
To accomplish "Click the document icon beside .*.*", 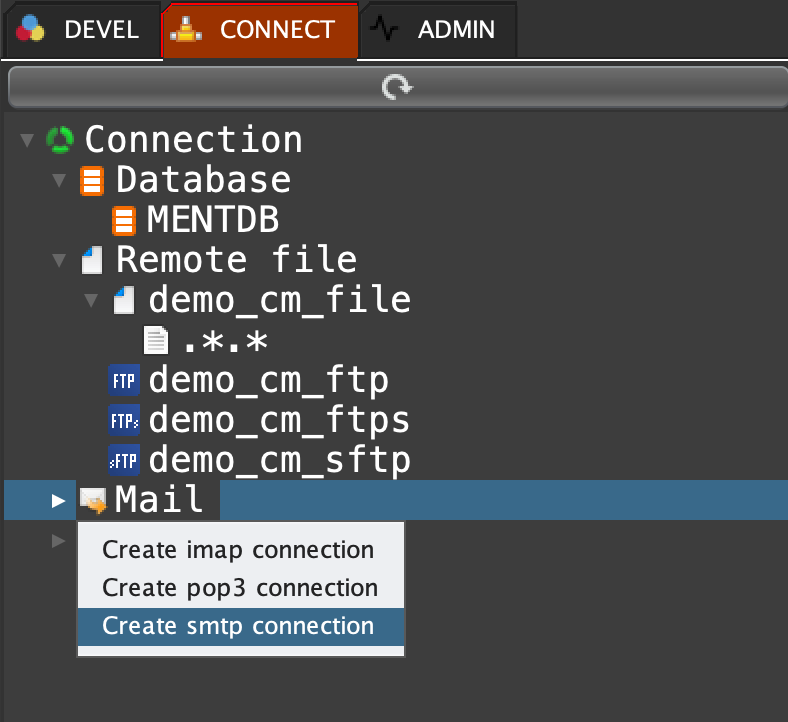I will [156, 341].
